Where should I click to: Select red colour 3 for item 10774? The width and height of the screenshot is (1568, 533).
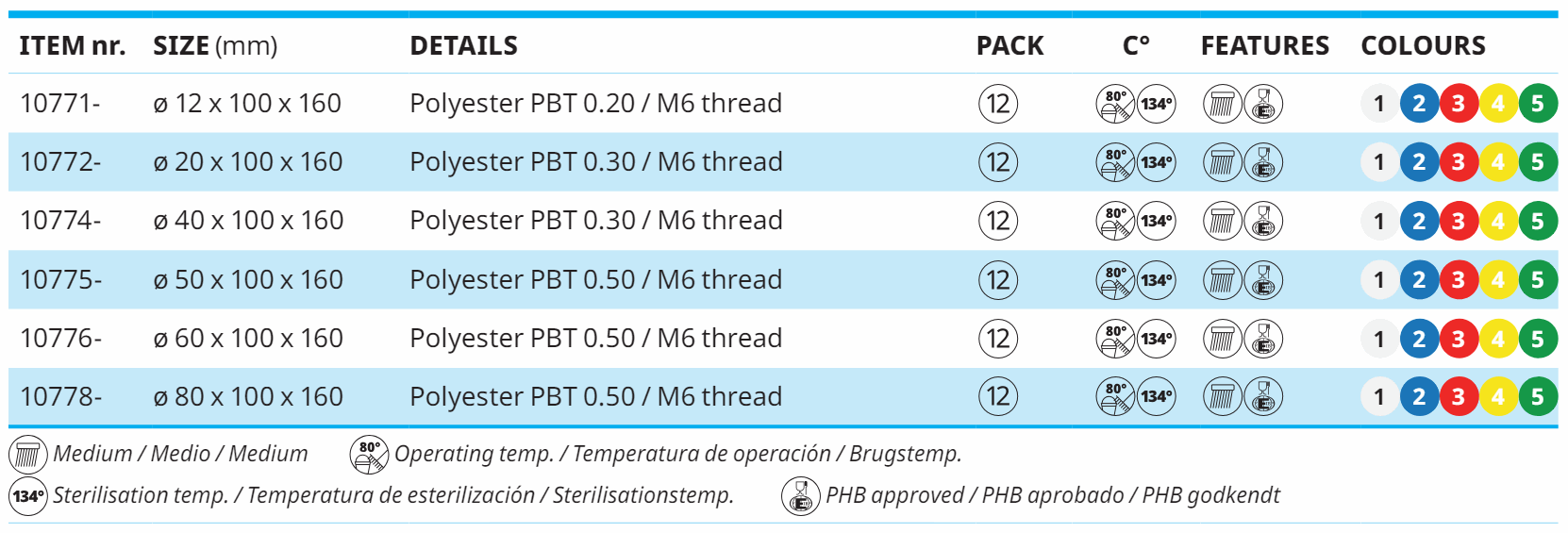pyautogui.click(x=1459, y=222)
